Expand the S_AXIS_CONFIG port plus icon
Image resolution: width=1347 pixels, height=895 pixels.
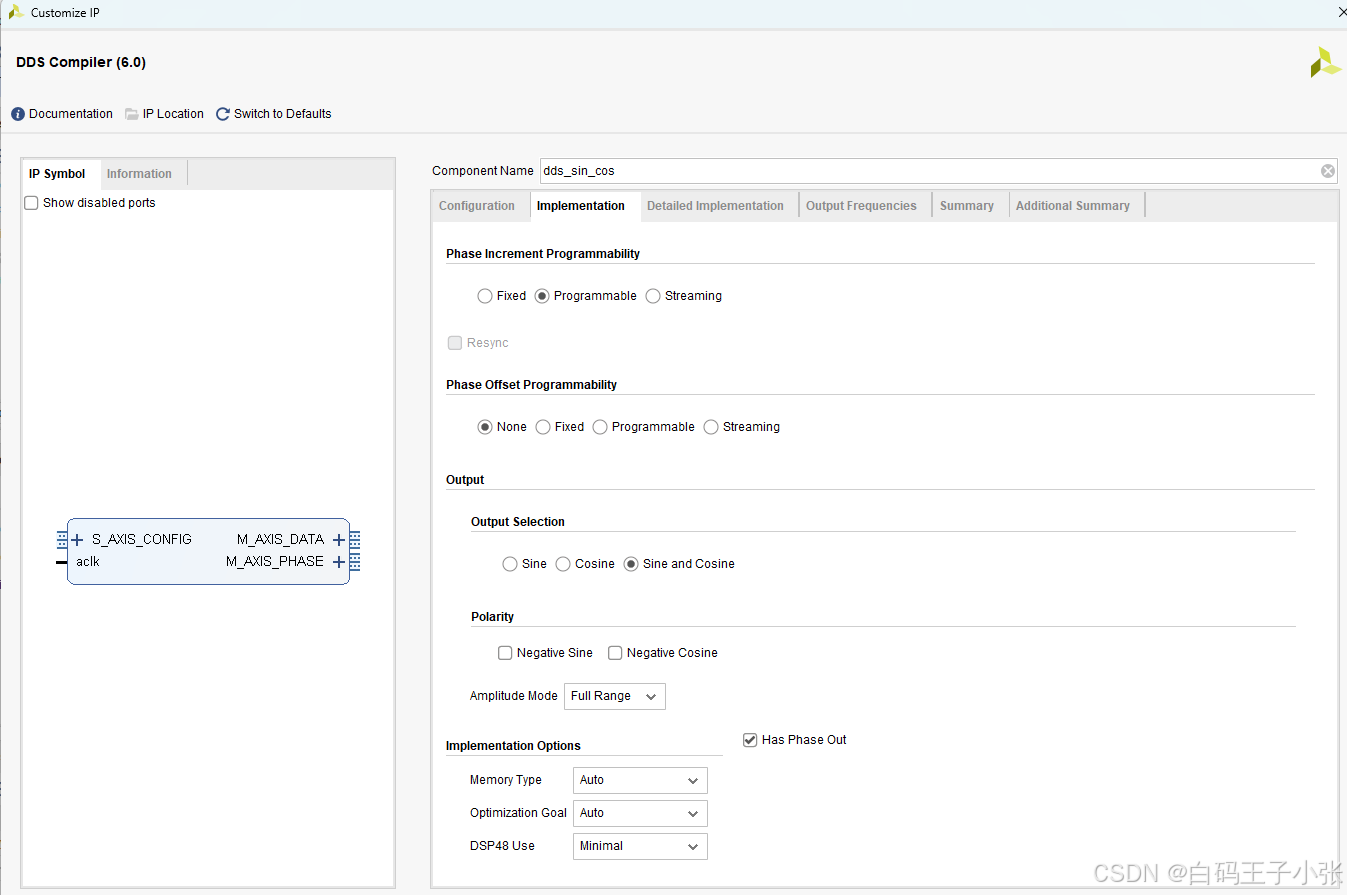(x=77, y=540)
